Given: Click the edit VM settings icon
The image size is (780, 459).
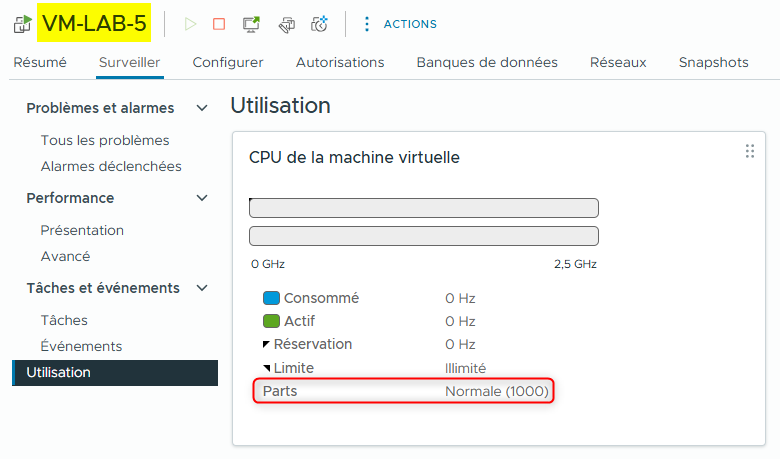Looking at the screenshot, I should (x=286, y=24).
